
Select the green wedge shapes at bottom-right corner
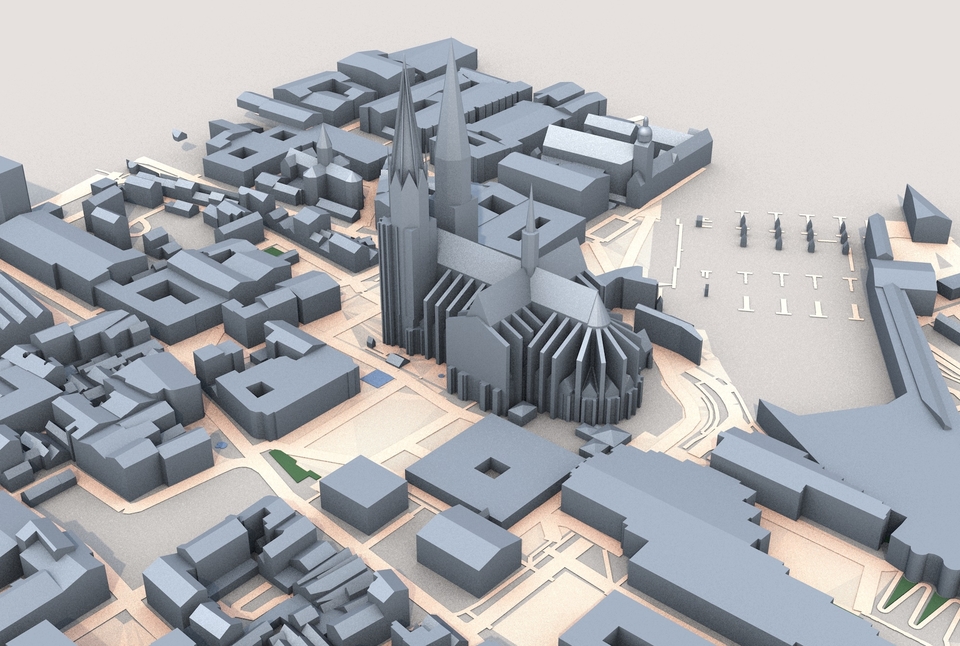[x=915, y=597]
